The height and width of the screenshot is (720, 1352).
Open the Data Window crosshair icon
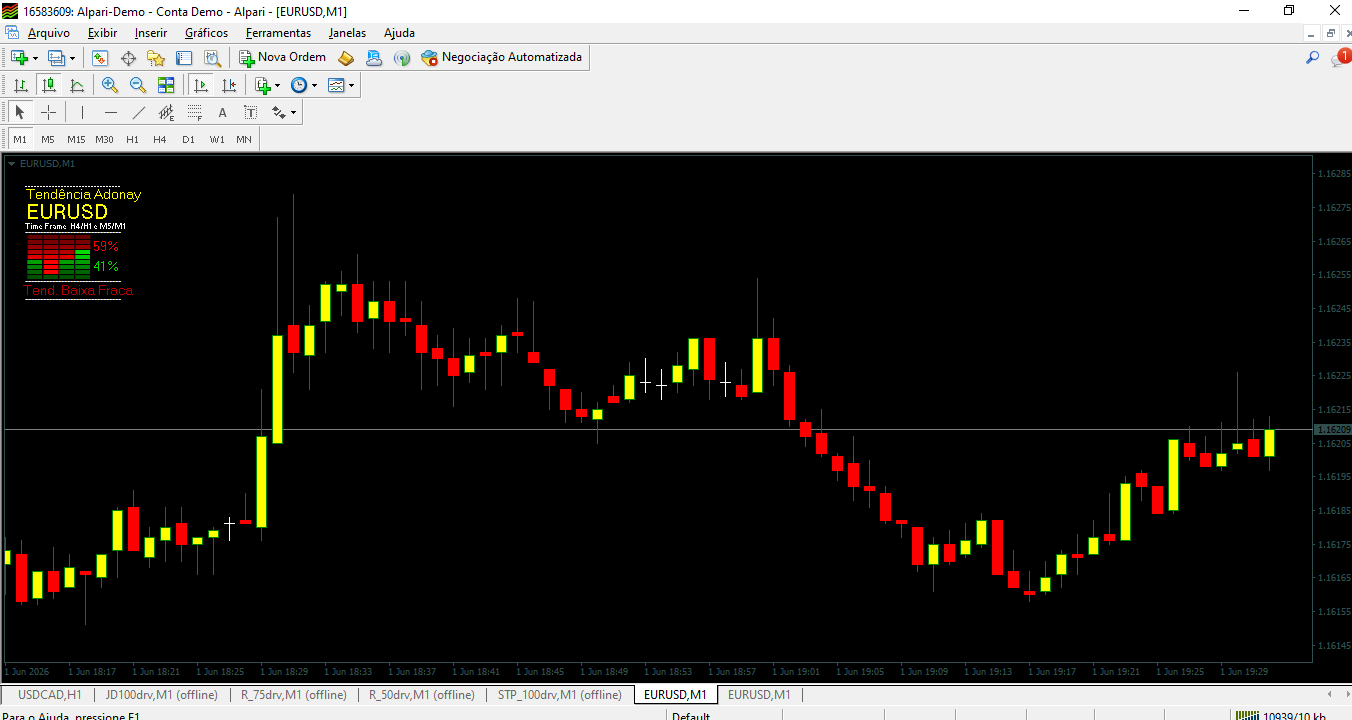tap(128, 58)
